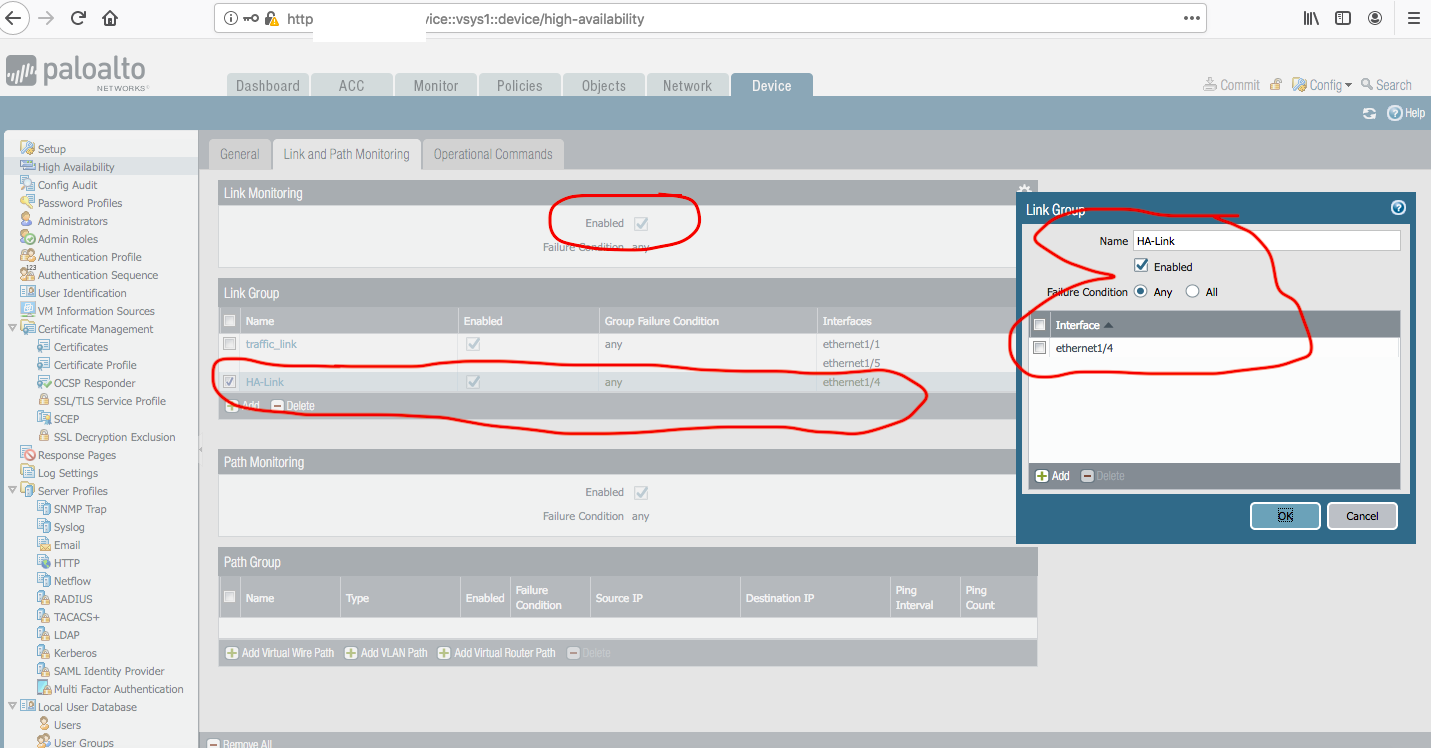Viewport: 1431px width, 748px height.
Task: Check the ethernet1/4 interface checkbox
Action: [x=1040, y=348]
